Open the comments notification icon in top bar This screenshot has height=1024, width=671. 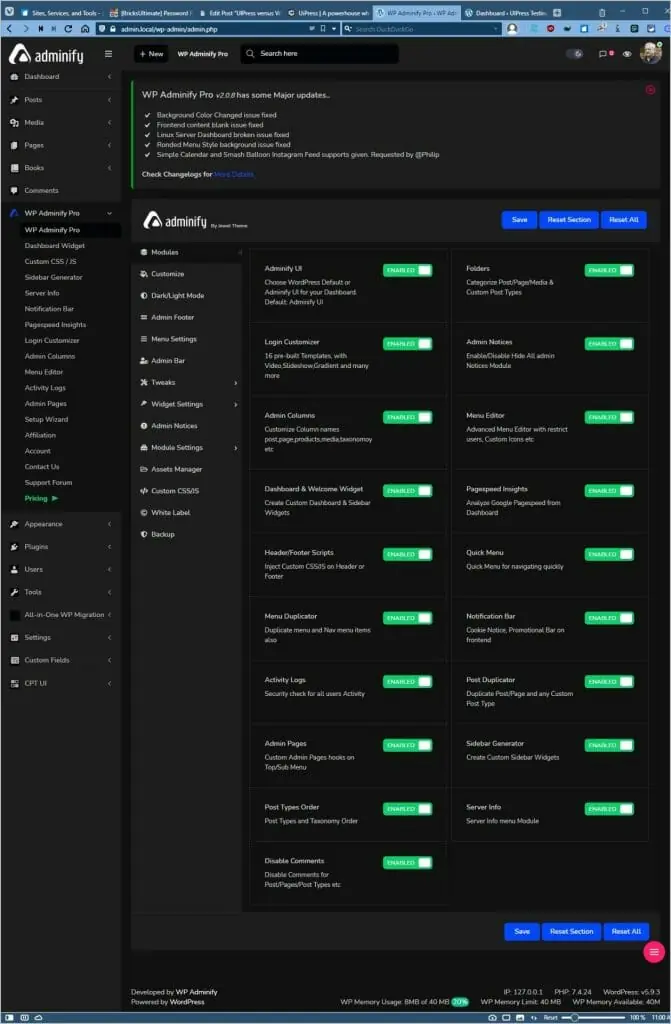tap(602, 54)
